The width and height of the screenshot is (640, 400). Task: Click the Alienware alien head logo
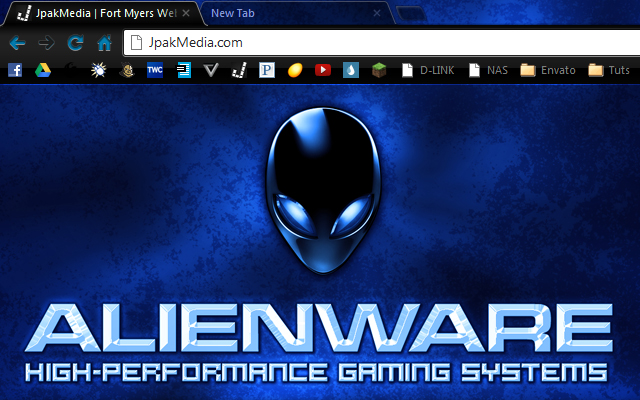(x=323, y=190)
